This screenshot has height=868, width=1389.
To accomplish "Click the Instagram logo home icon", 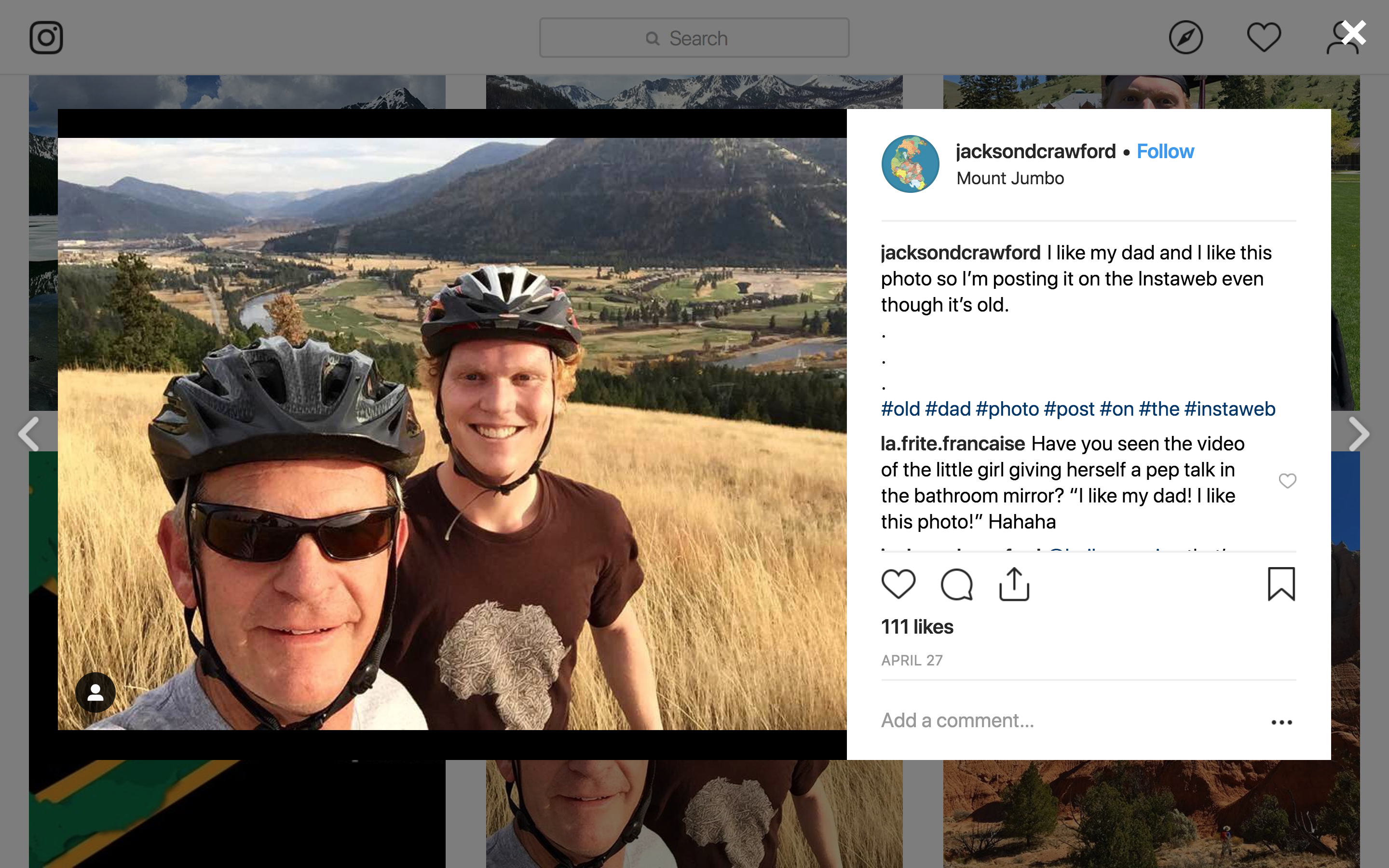I will [46, 38].
